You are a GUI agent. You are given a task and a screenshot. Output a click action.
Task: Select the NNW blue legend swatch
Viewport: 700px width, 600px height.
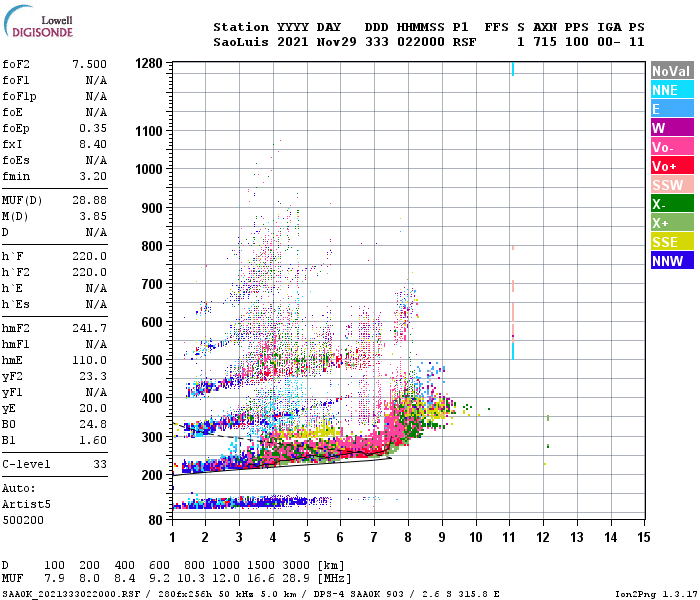[672, 261]
